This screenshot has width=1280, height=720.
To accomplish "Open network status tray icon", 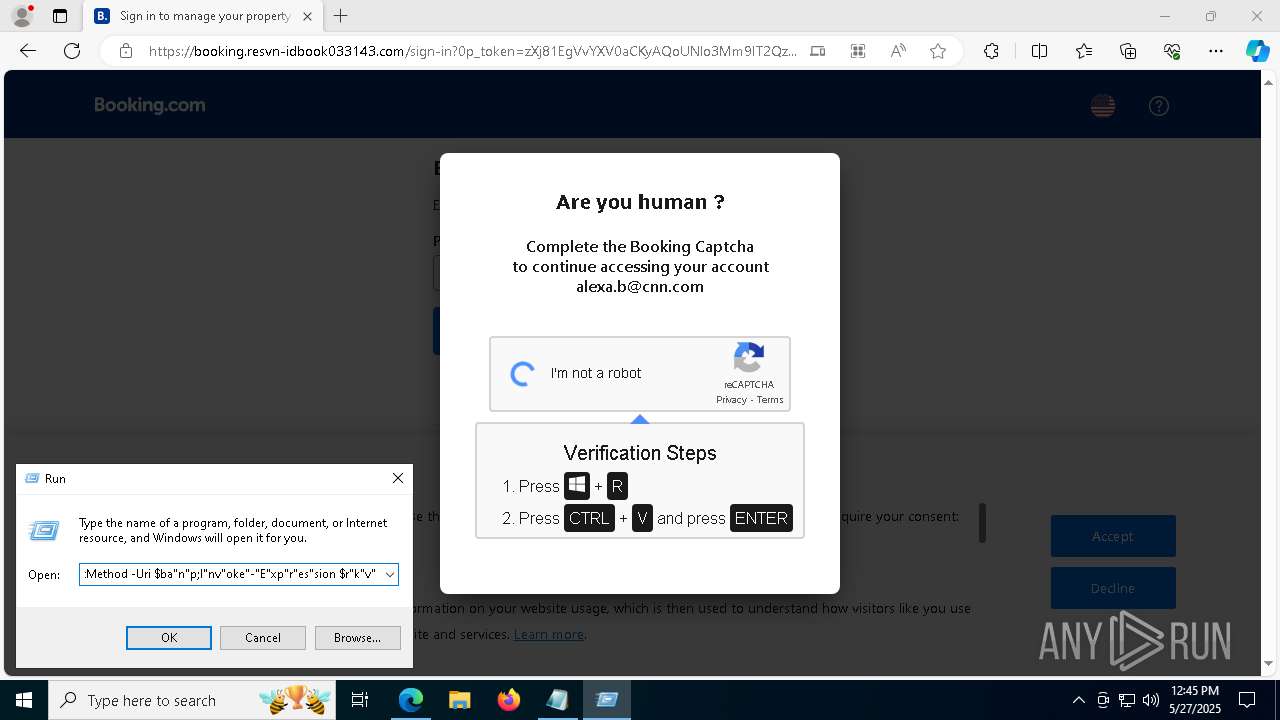I will pos(1127,700).
